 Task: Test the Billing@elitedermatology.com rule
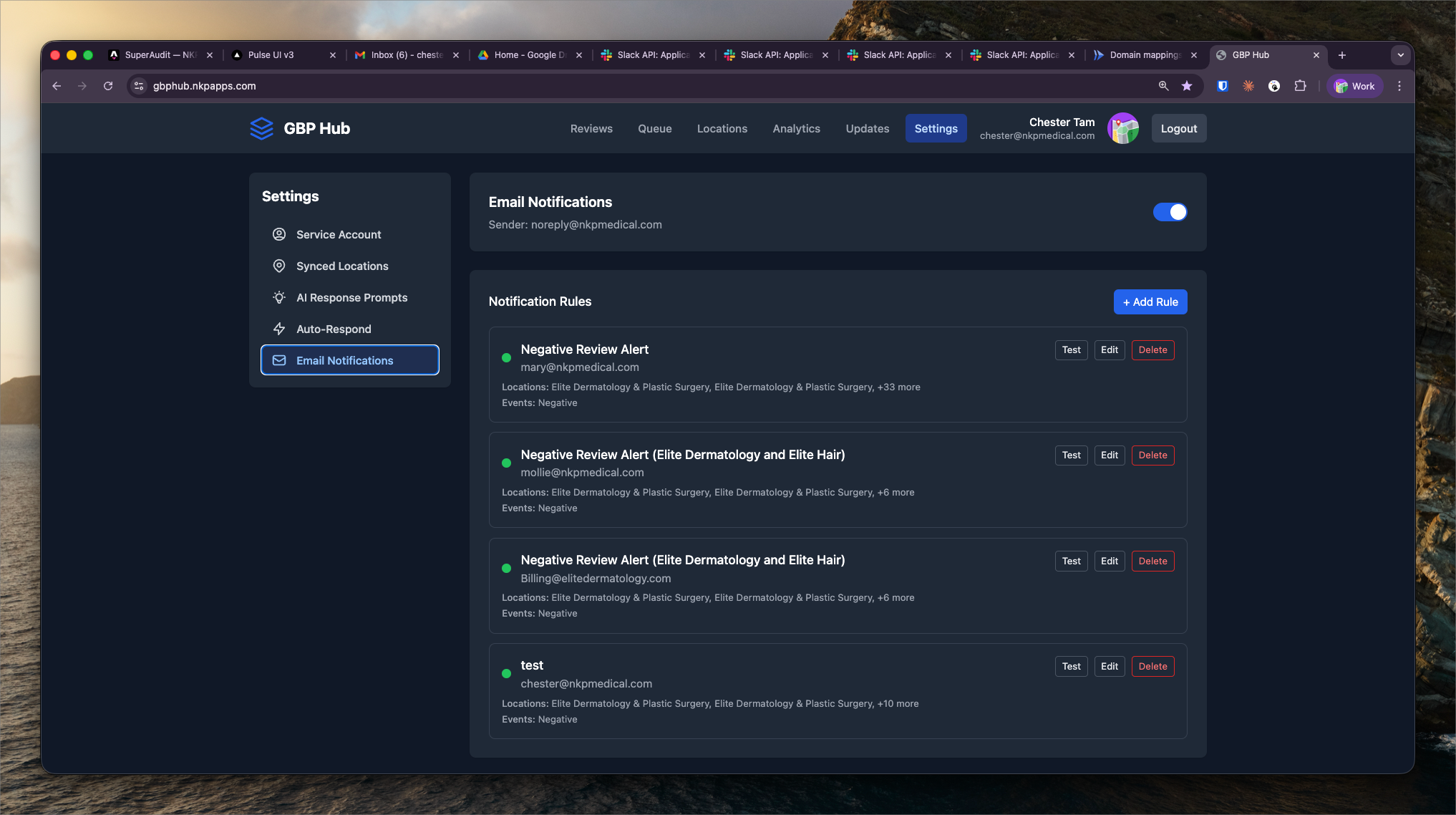pos(1071,561)
